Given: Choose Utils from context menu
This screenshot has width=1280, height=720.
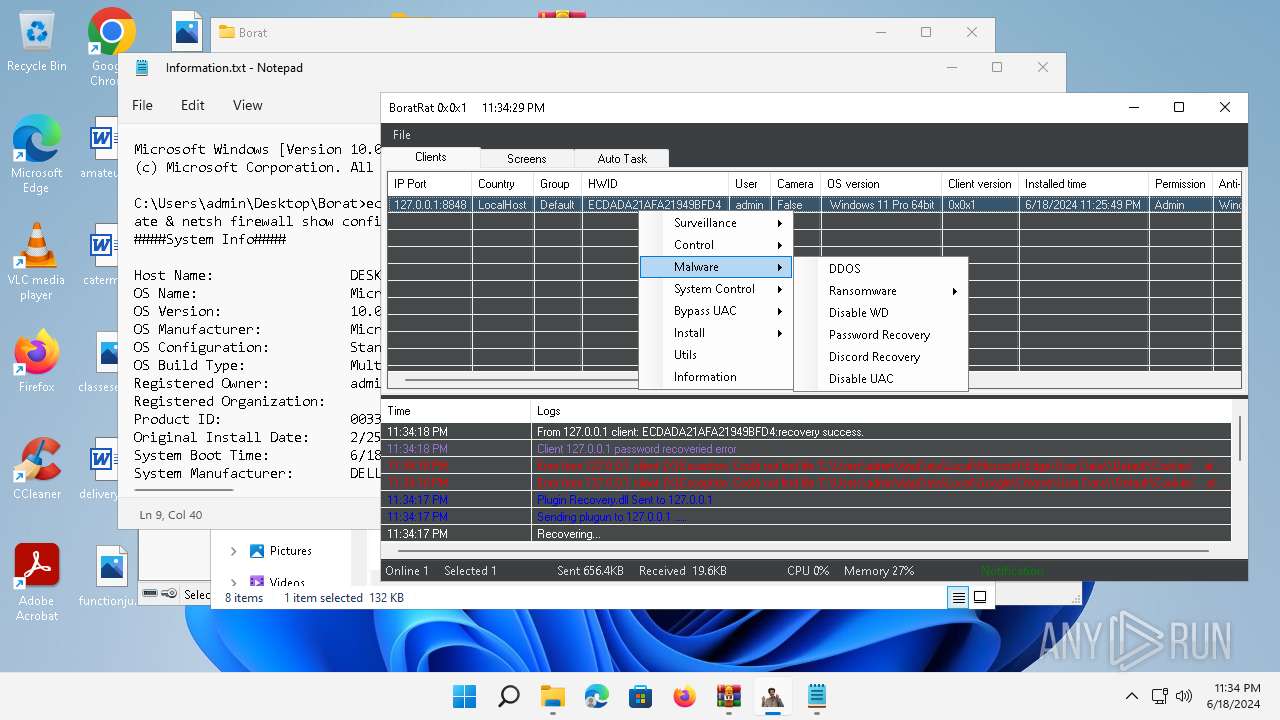Looking at the screenshot, I should pyautogui.click(x=716, y=355).
